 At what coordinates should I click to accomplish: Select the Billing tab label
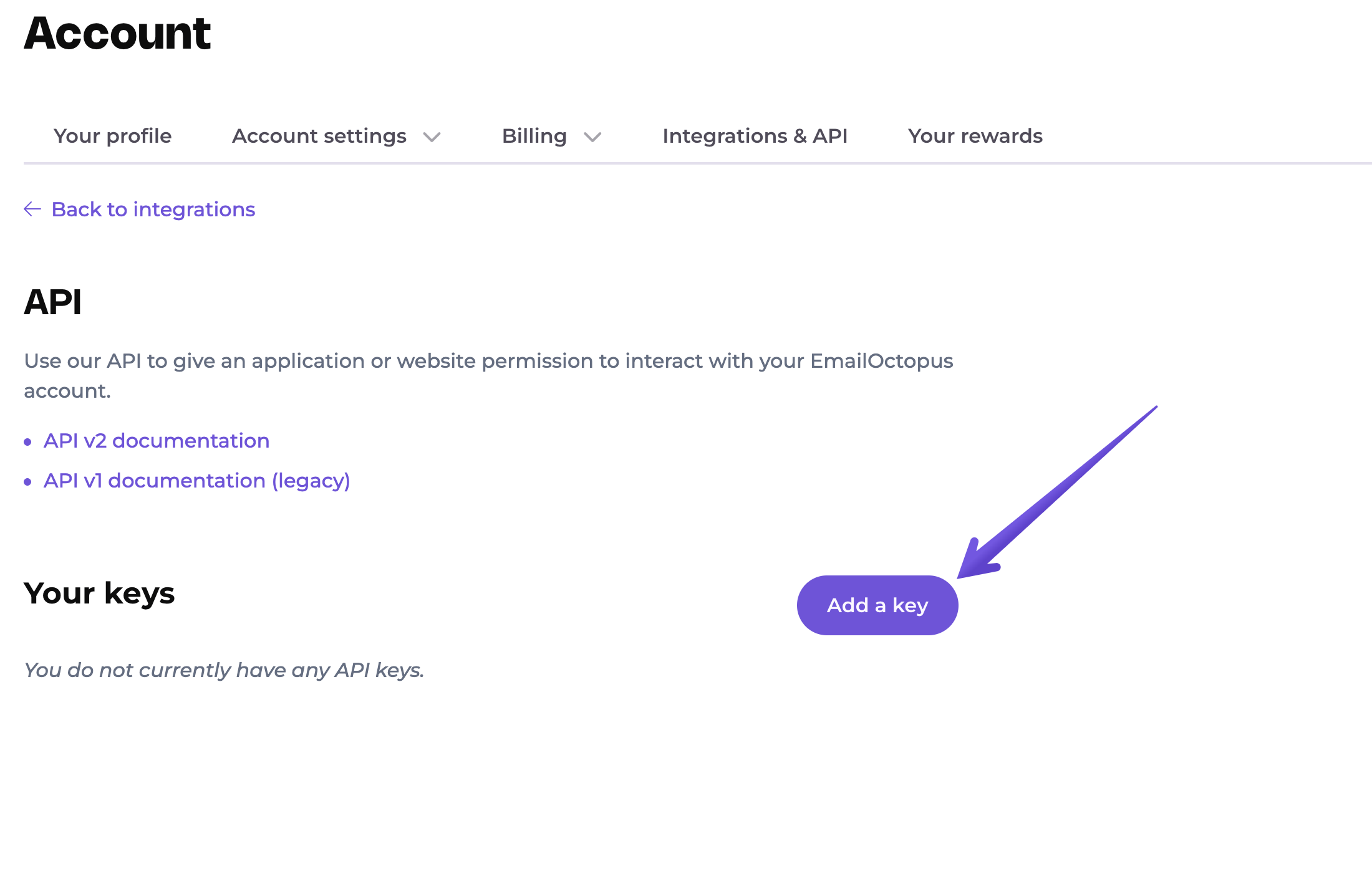pyautogui.click(x=534, y=136)
